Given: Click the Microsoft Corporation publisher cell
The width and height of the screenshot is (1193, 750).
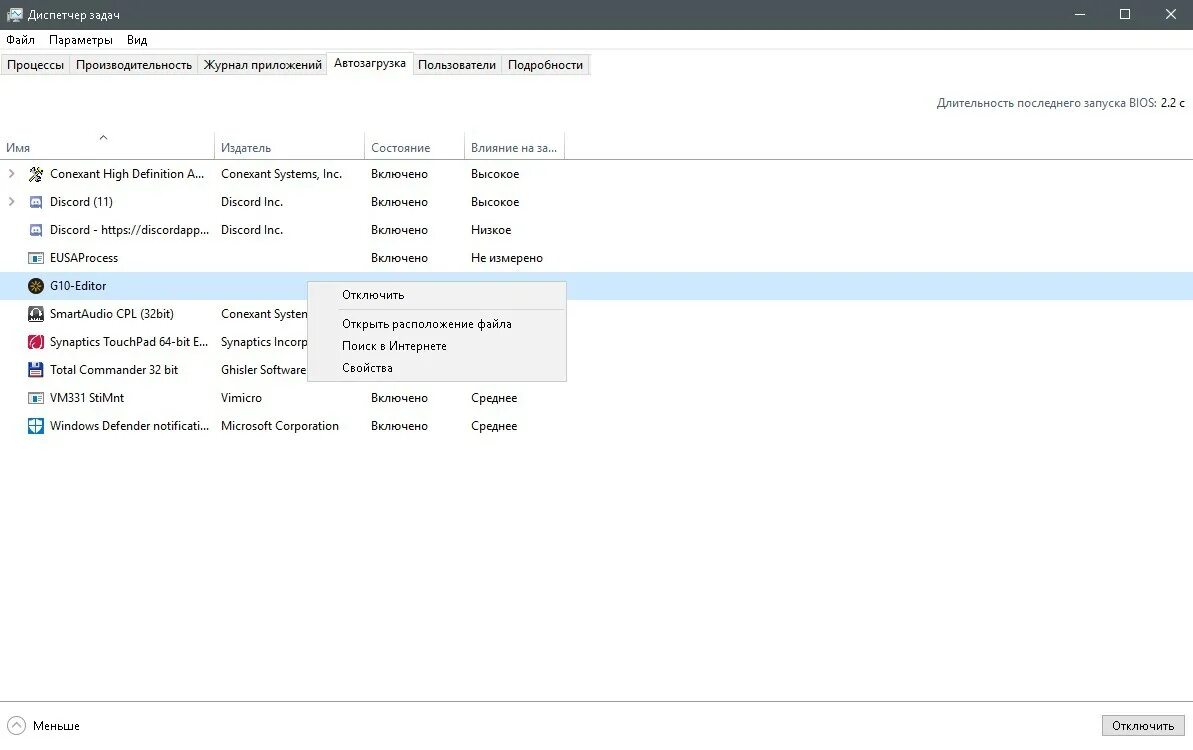Looking at the screenshot, I should 280,426.
